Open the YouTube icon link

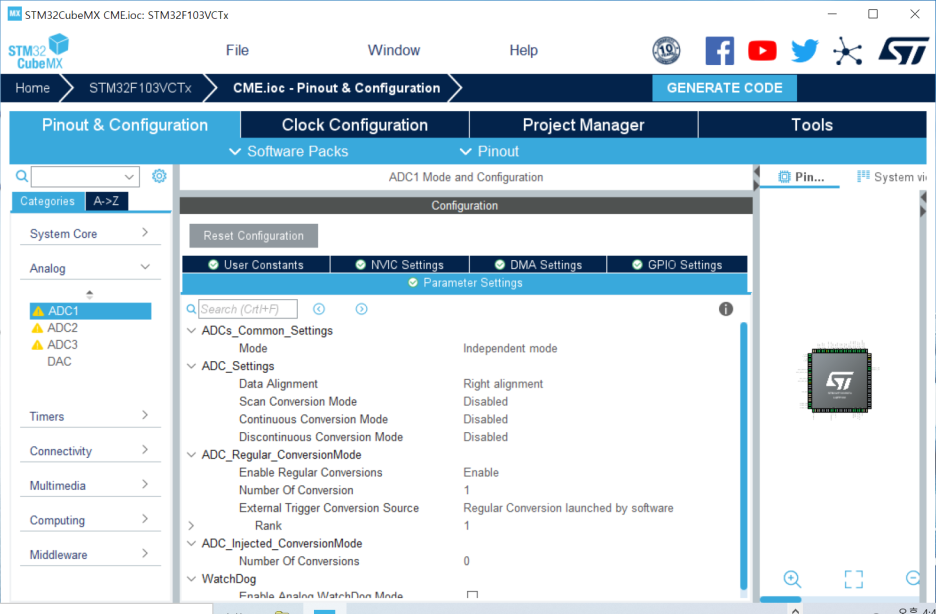point(762,51)
